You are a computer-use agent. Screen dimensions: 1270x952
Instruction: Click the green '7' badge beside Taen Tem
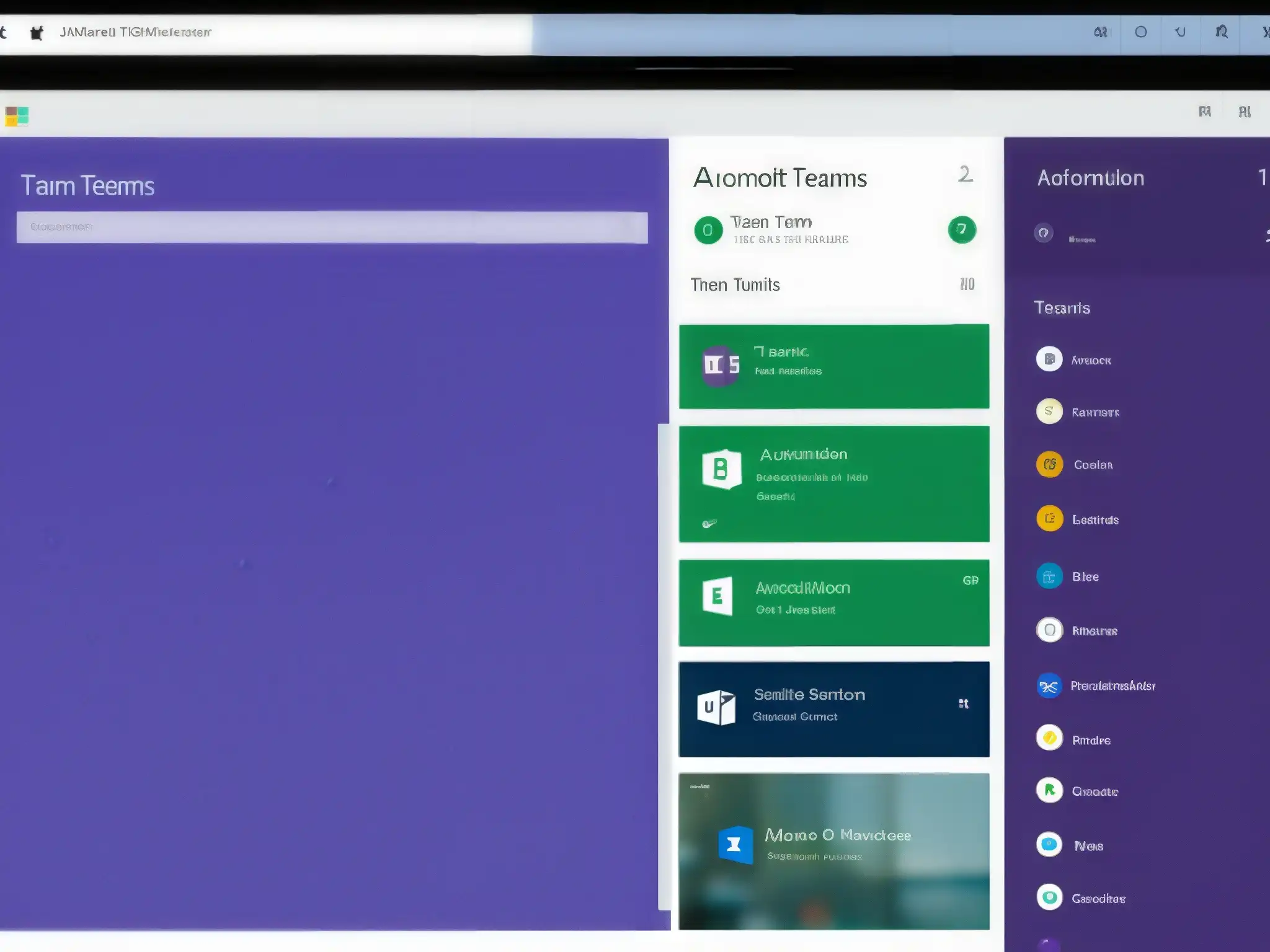tap(962, 229)
